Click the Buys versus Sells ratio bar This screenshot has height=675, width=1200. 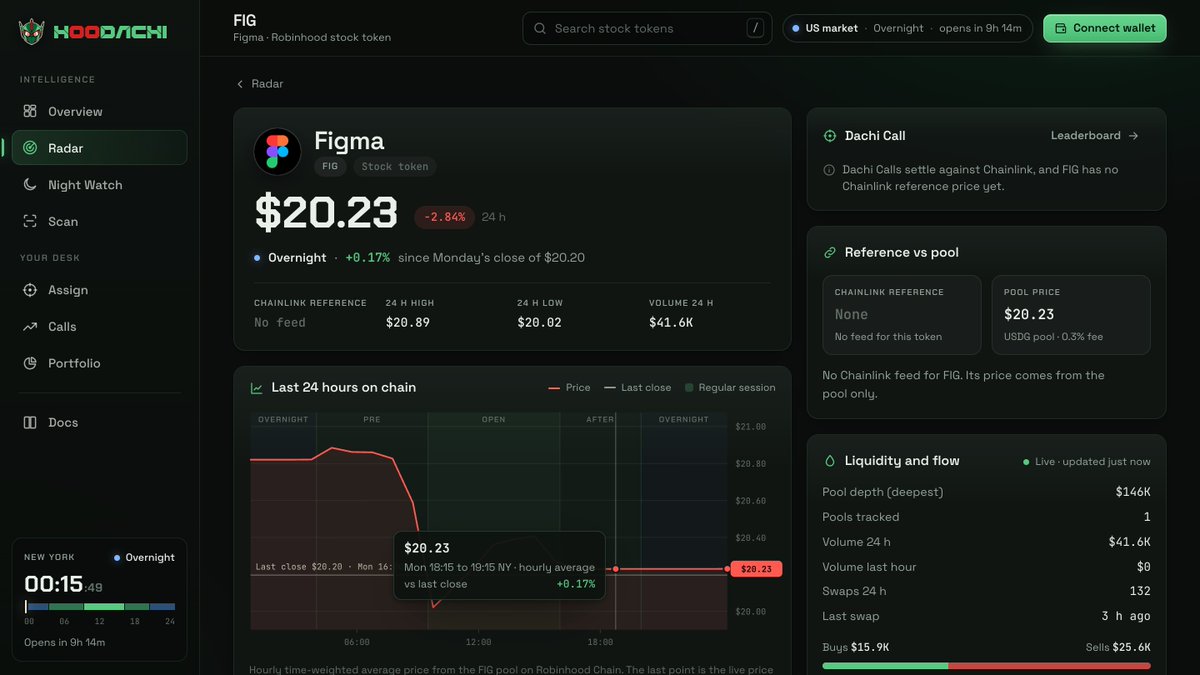pyautogui.click(x=986, y=665)
